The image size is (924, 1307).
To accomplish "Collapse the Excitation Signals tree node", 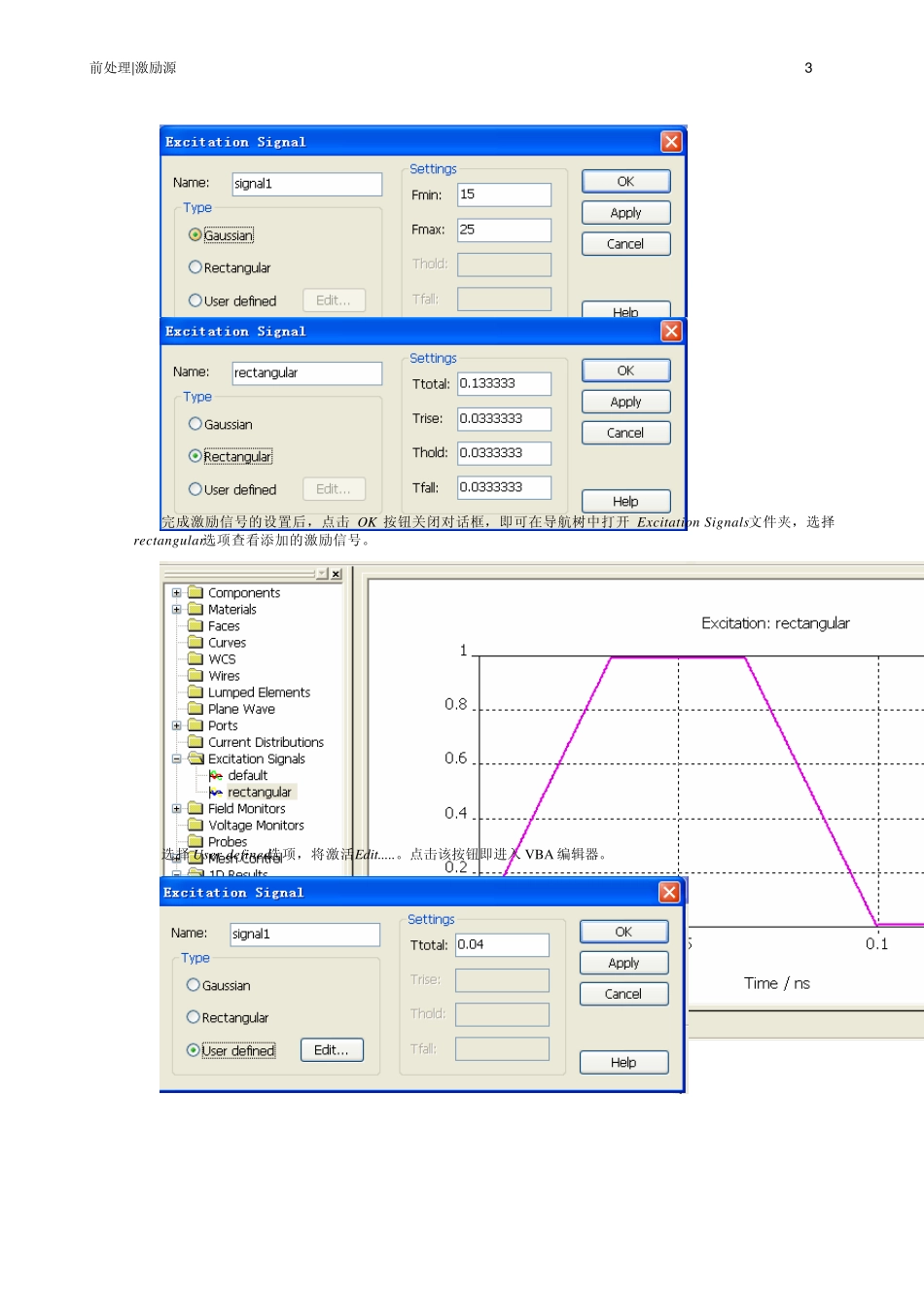I will (177, 759).
